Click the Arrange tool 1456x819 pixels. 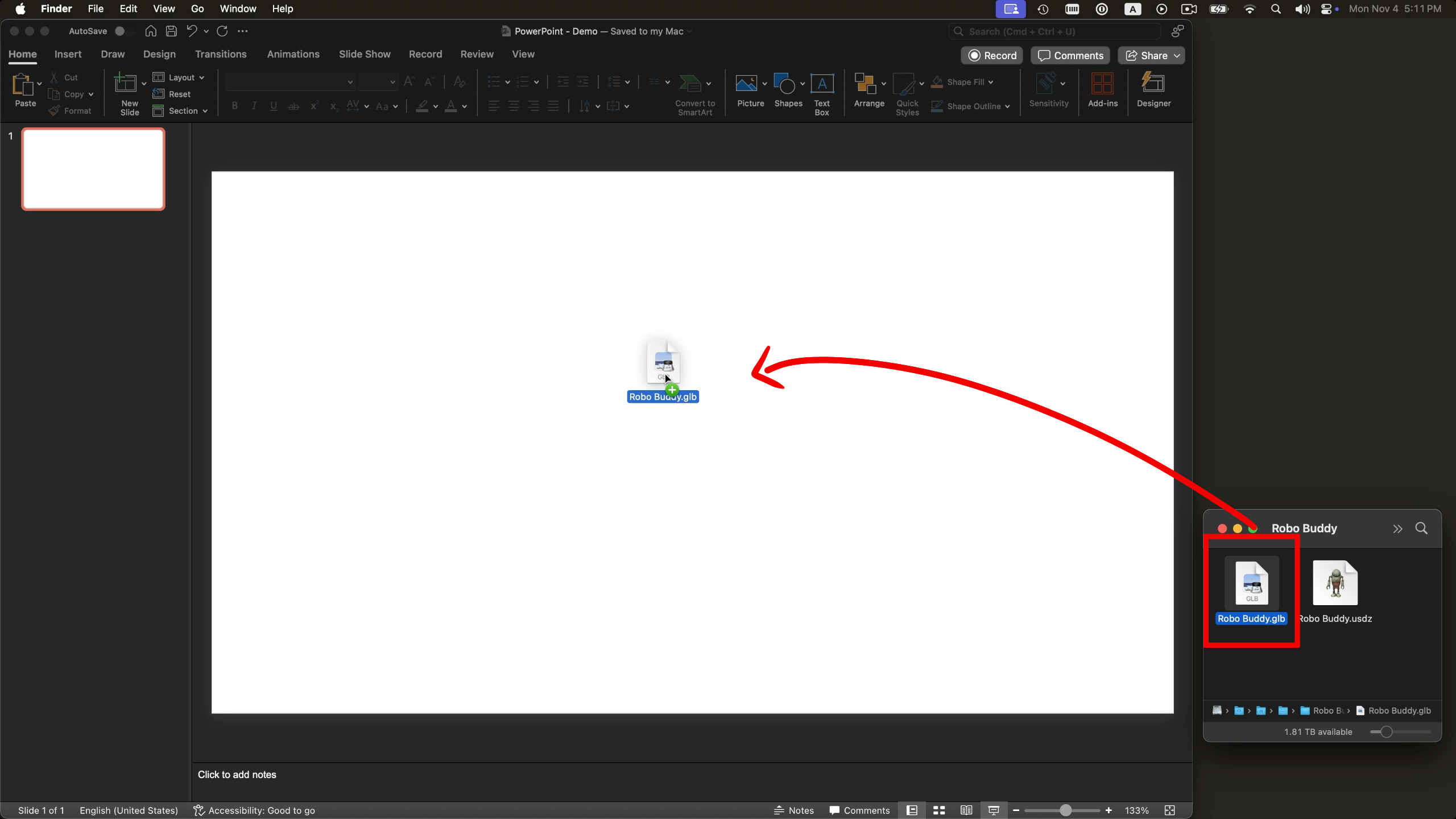pyautogui.click(x=867, y=91)
